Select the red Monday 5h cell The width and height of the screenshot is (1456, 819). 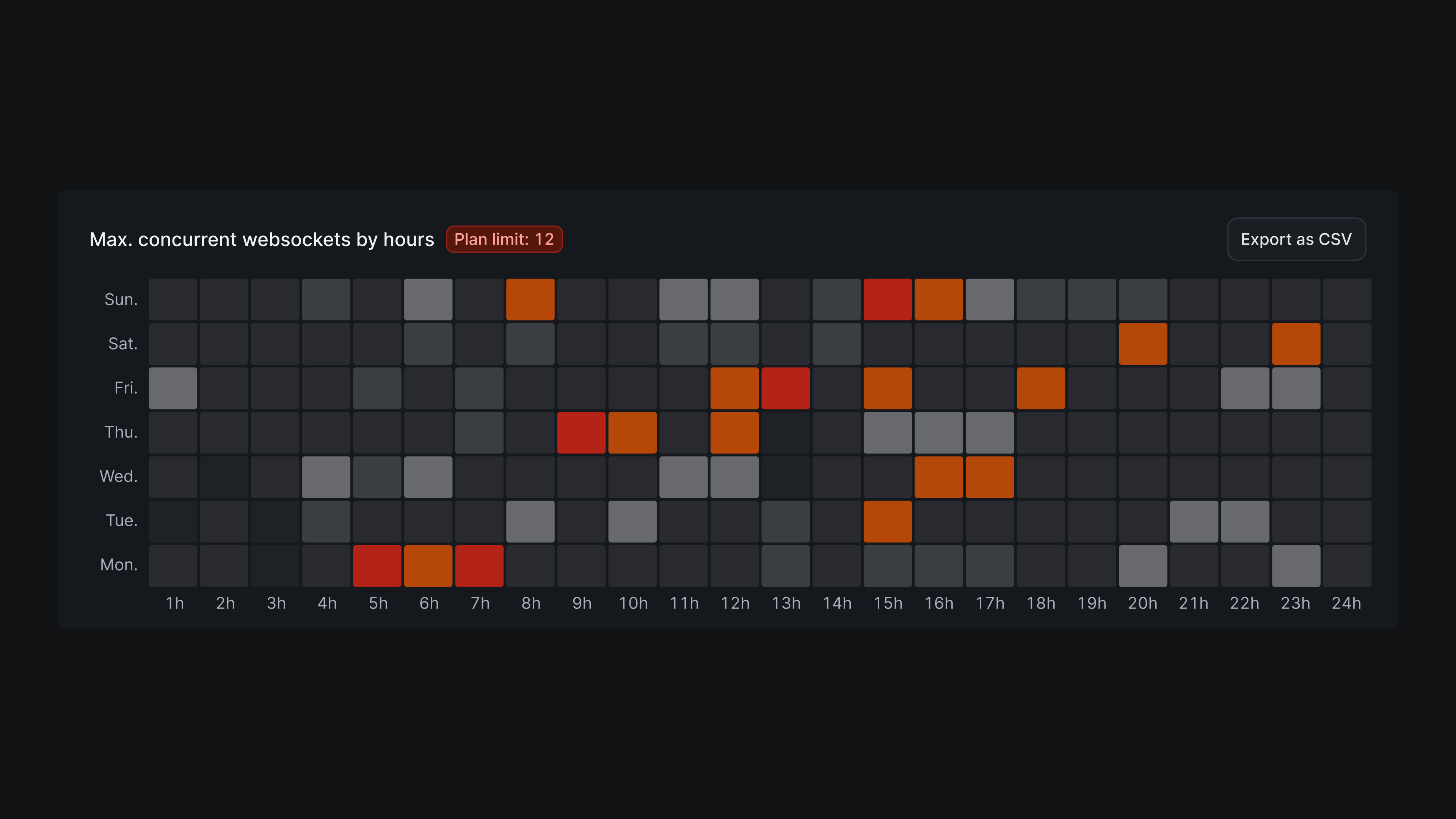(x=377, y=565)
